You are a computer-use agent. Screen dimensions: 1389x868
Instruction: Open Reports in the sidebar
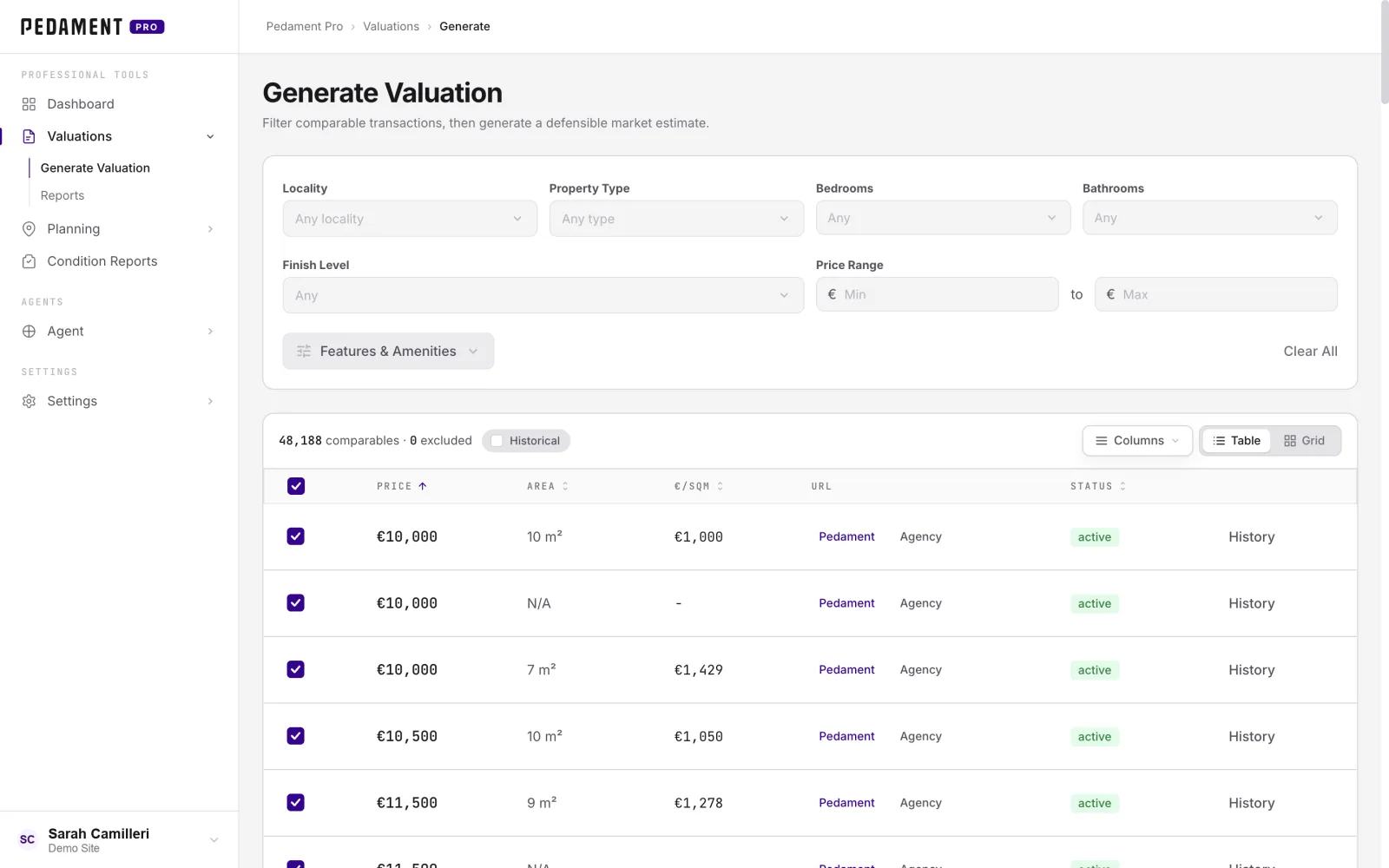point(63,196)
